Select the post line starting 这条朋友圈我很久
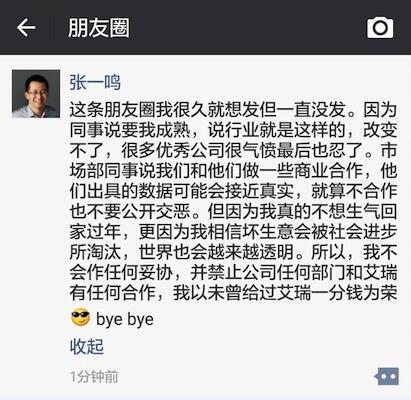 coord(233,110)
